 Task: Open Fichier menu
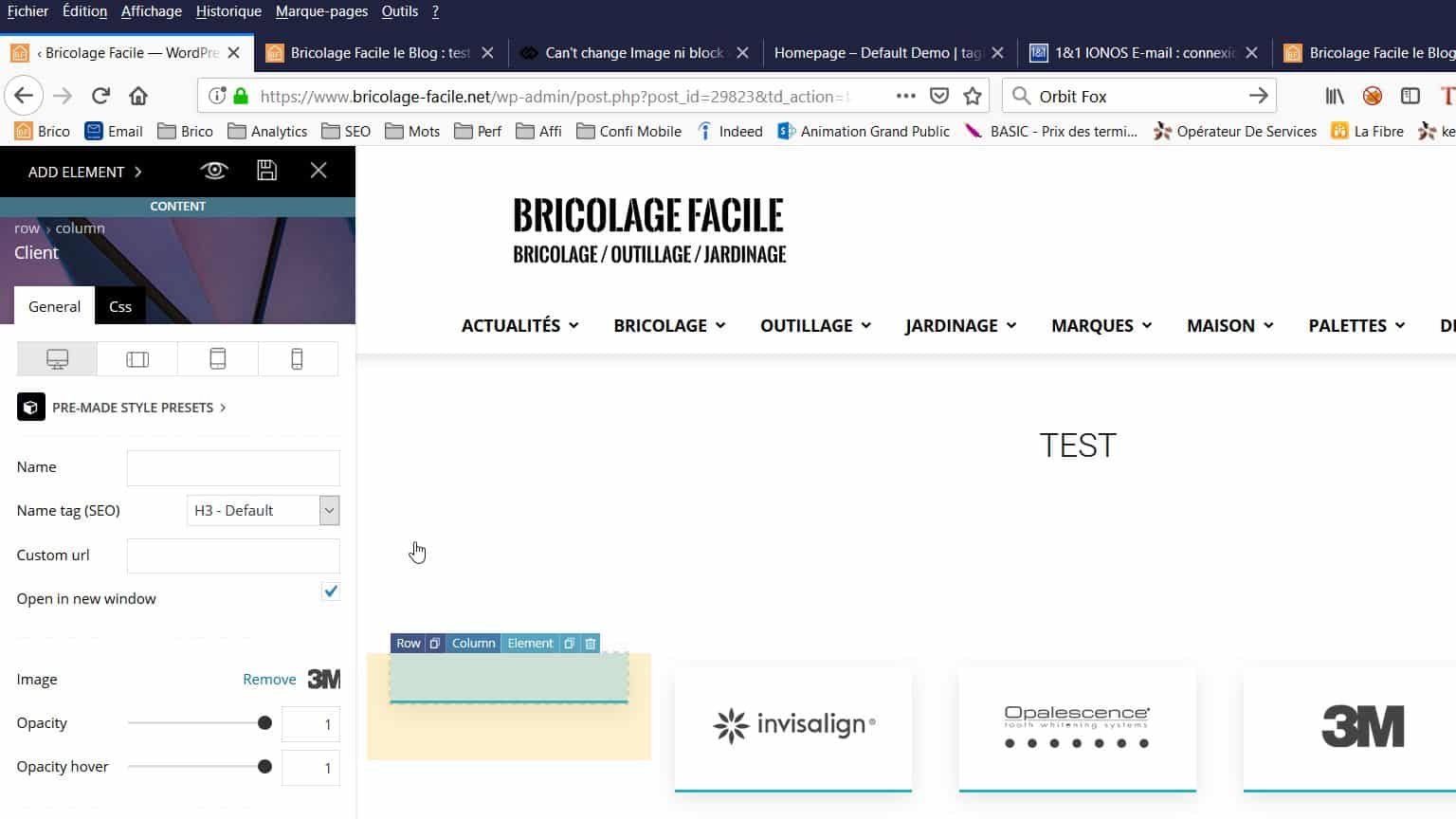click(27, 11)
